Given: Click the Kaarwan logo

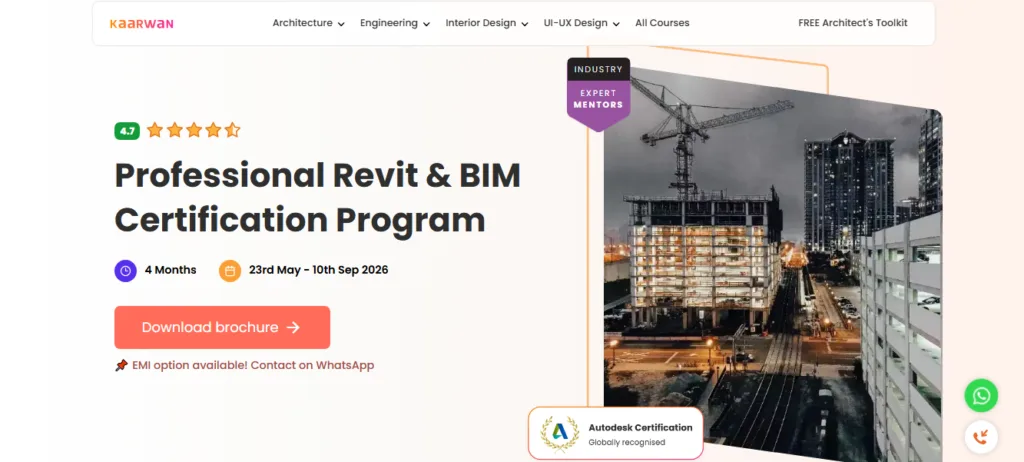Looking at the screenshot, I should [141, 24].
